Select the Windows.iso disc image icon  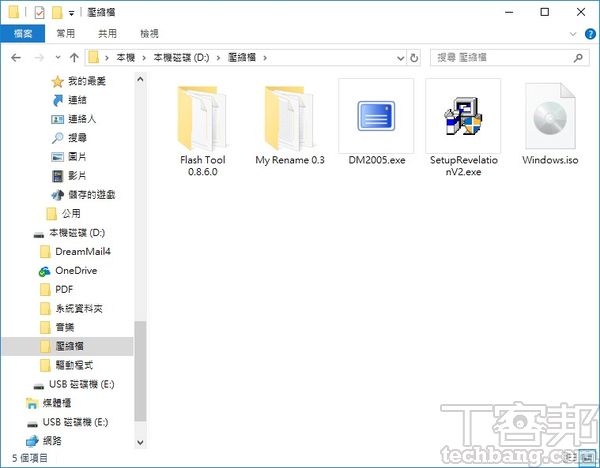(550, 116)
